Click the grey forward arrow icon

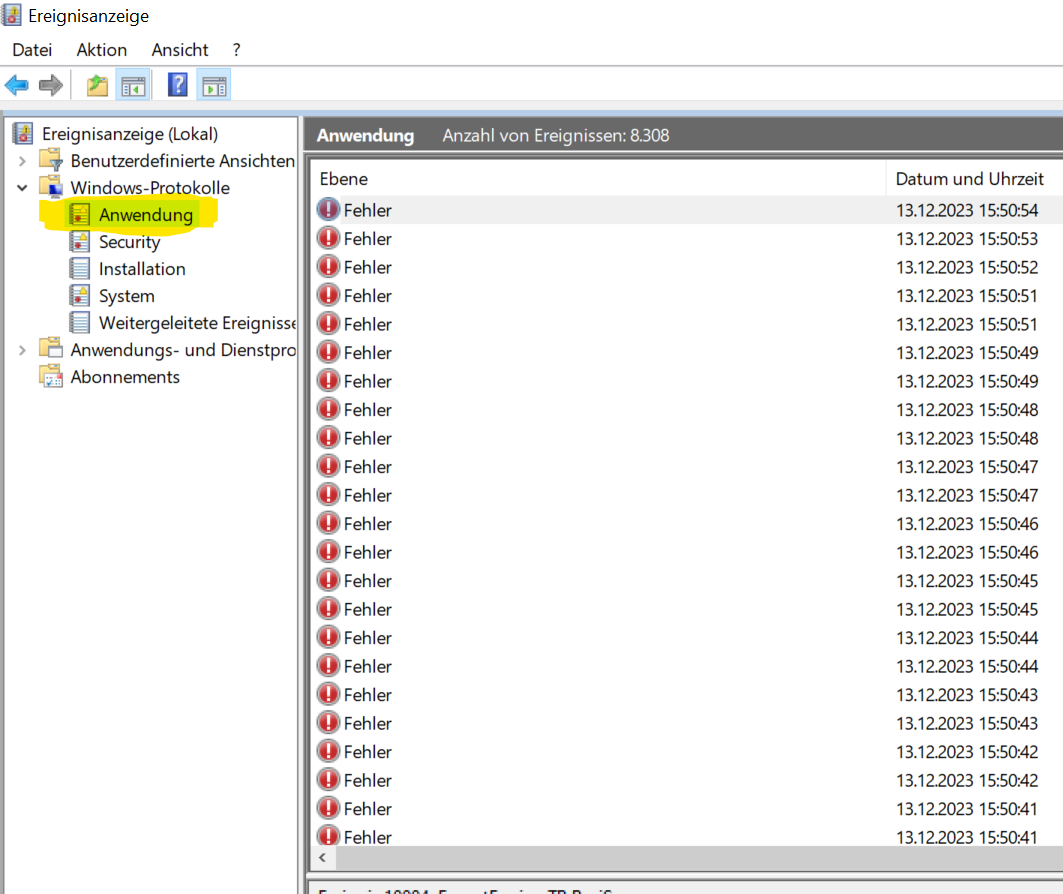[x=51, y=85]
